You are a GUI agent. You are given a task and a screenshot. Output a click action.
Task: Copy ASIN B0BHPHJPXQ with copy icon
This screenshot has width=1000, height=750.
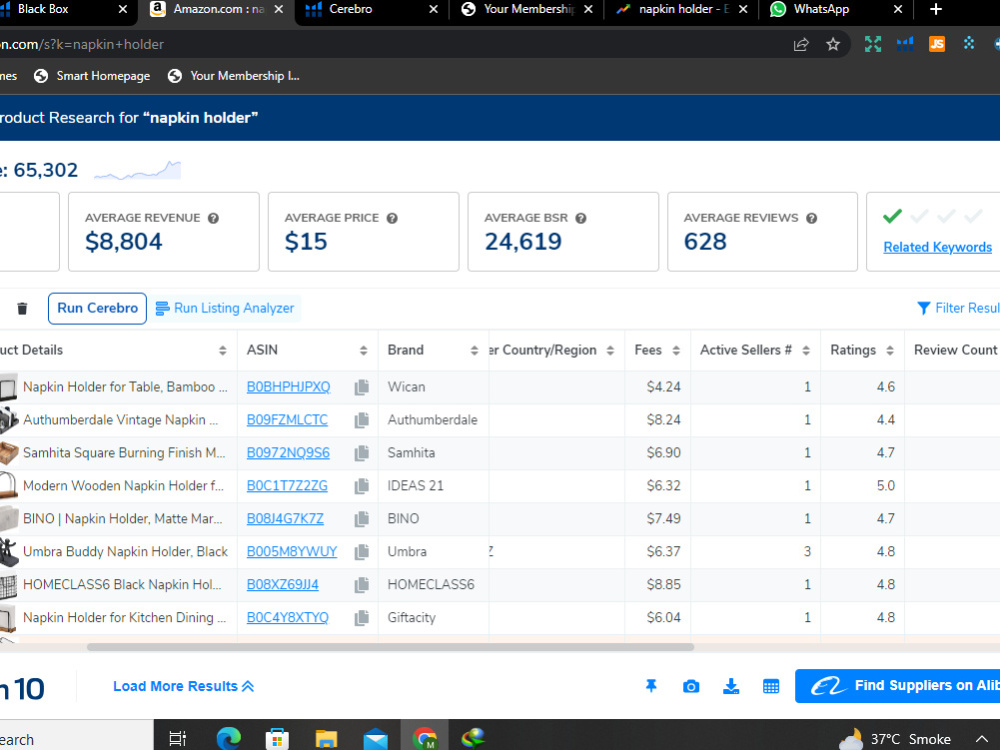(362, 387)
